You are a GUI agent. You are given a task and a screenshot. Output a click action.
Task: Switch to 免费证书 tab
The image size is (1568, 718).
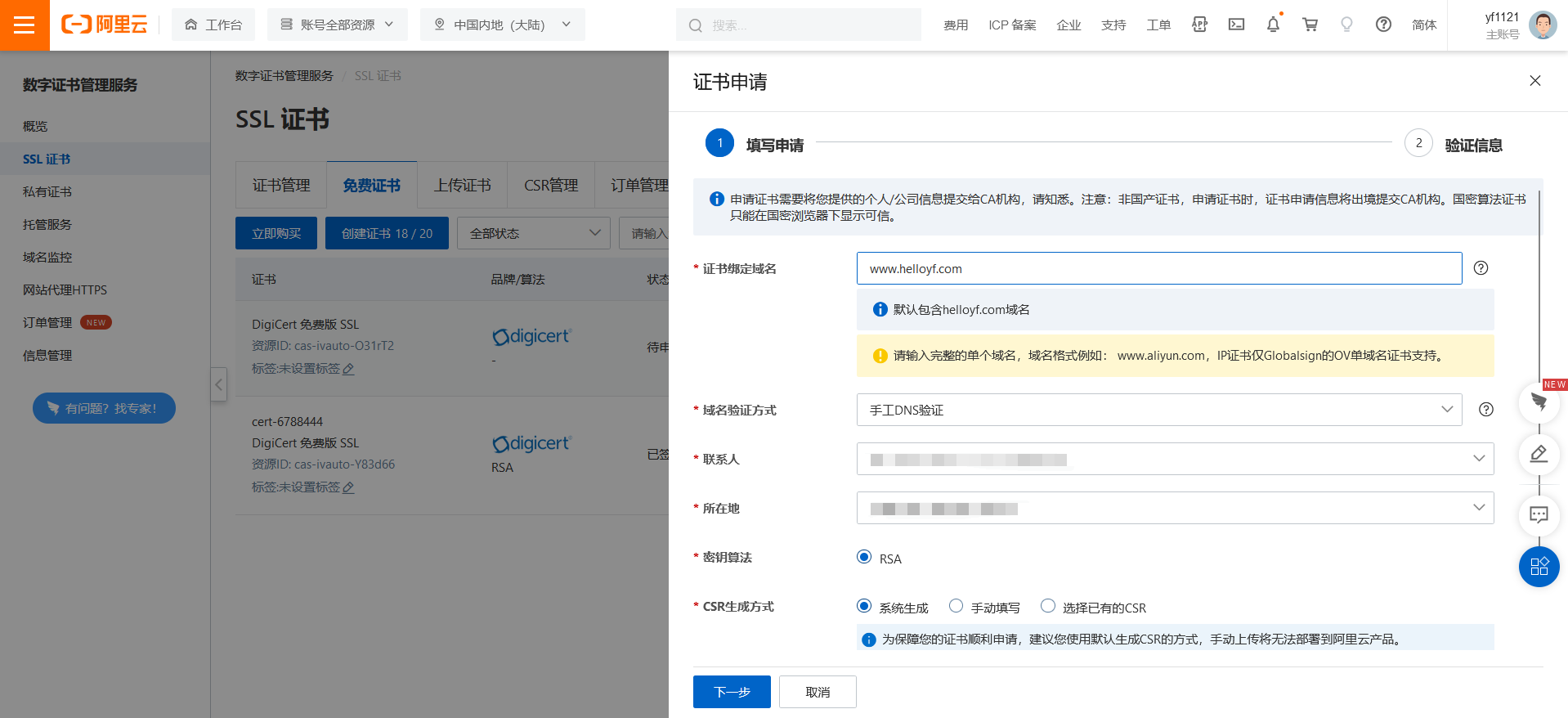tap(372, 186)
